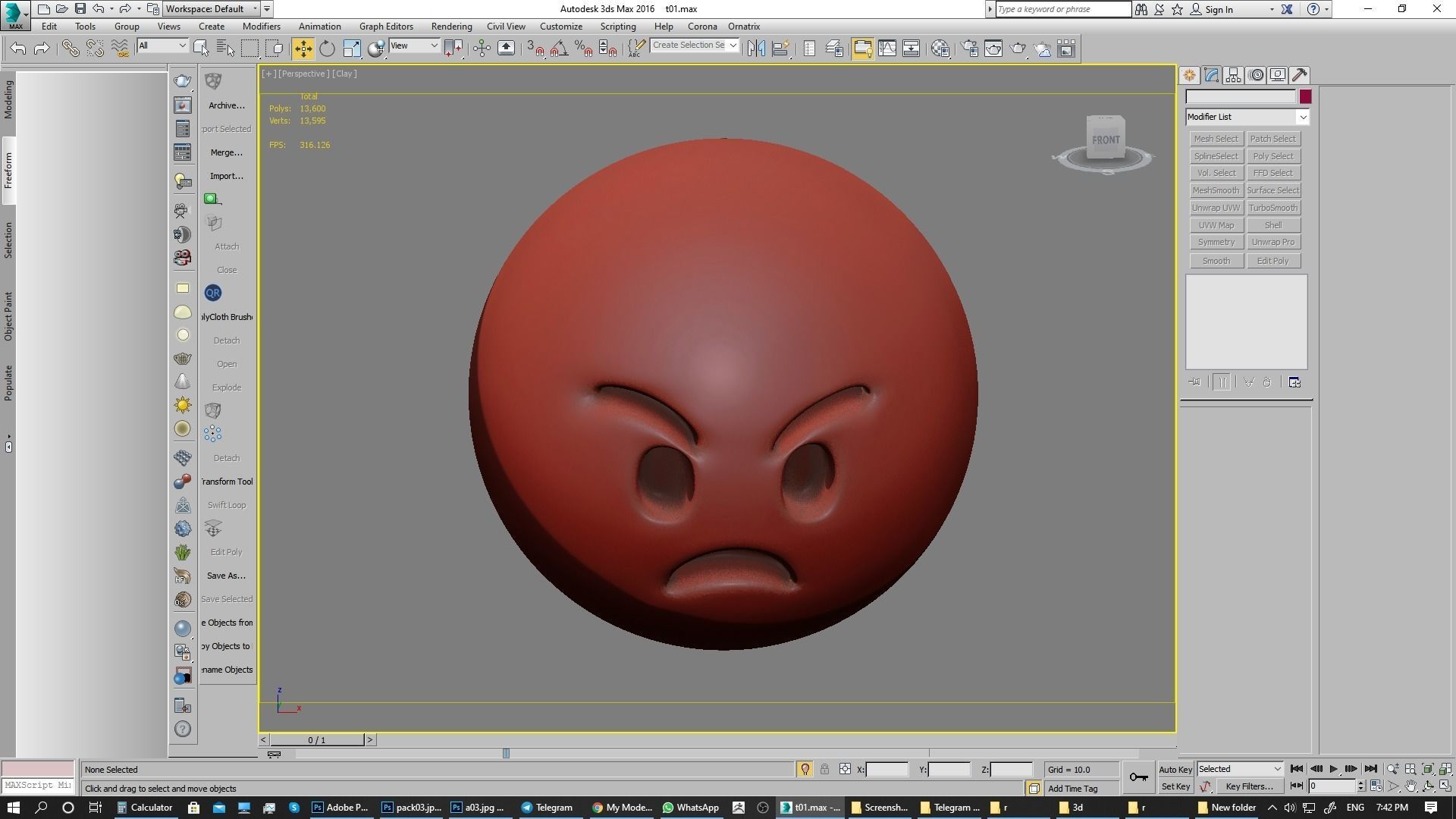Toggle Isolate Selection lightbulb icon
Viewport: 1456px width, 819px height.
[x=805, y=769]
